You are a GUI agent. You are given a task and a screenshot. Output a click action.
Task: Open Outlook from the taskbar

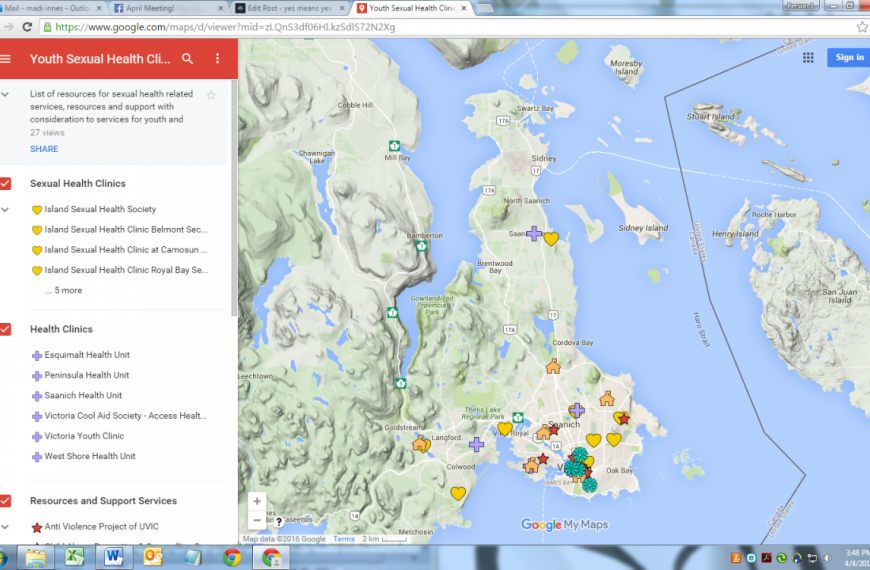153,557
